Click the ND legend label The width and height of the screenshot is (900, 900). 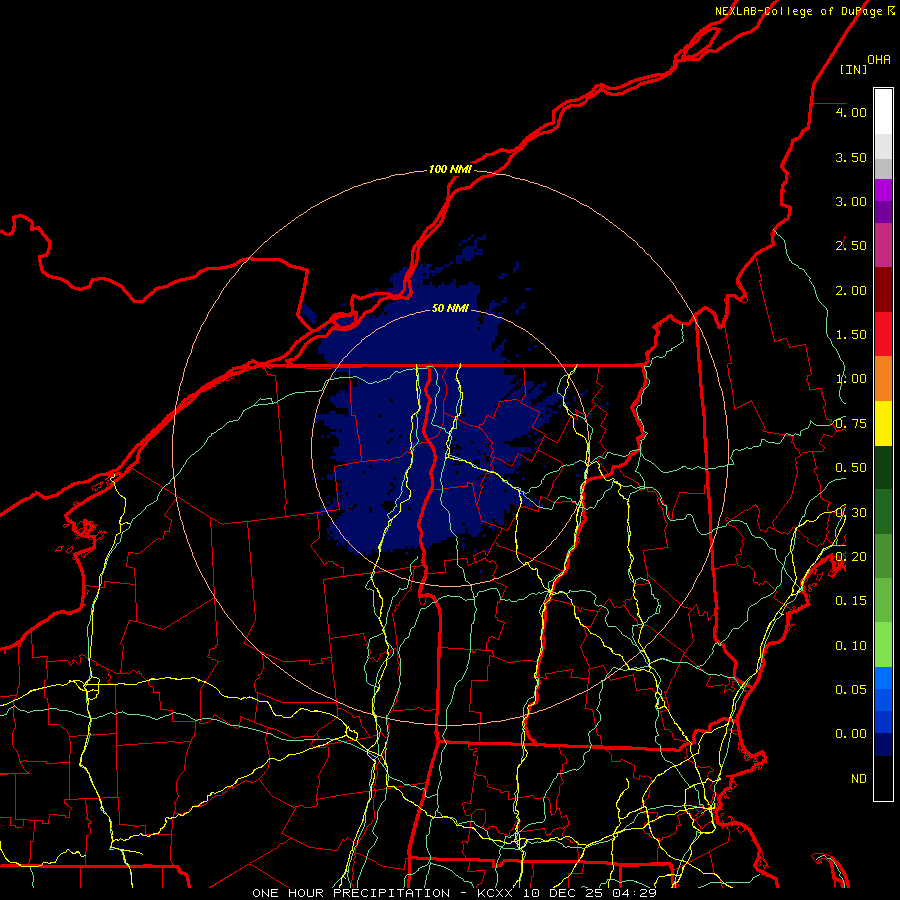859,779
